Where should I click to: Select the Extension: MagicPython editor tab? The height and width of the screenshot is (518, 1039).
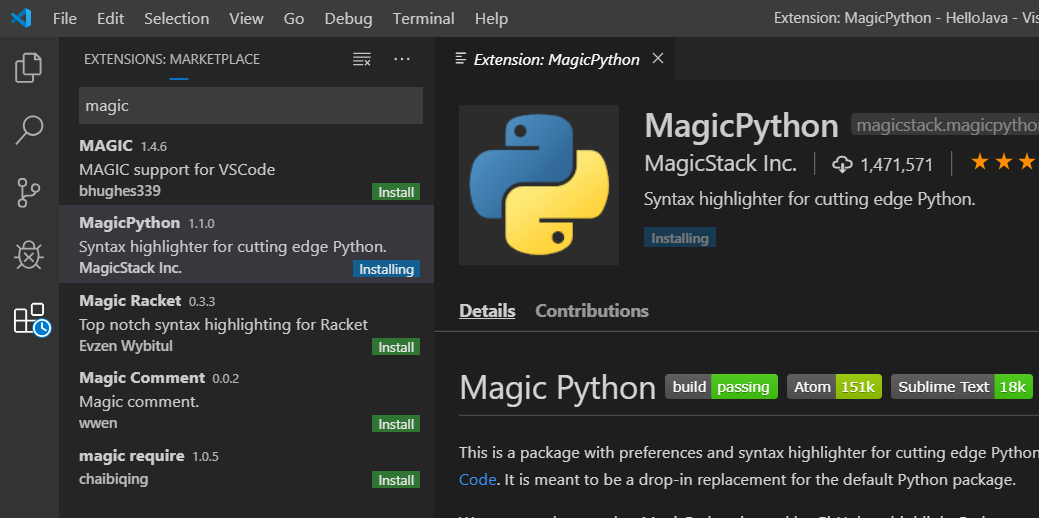555,59
